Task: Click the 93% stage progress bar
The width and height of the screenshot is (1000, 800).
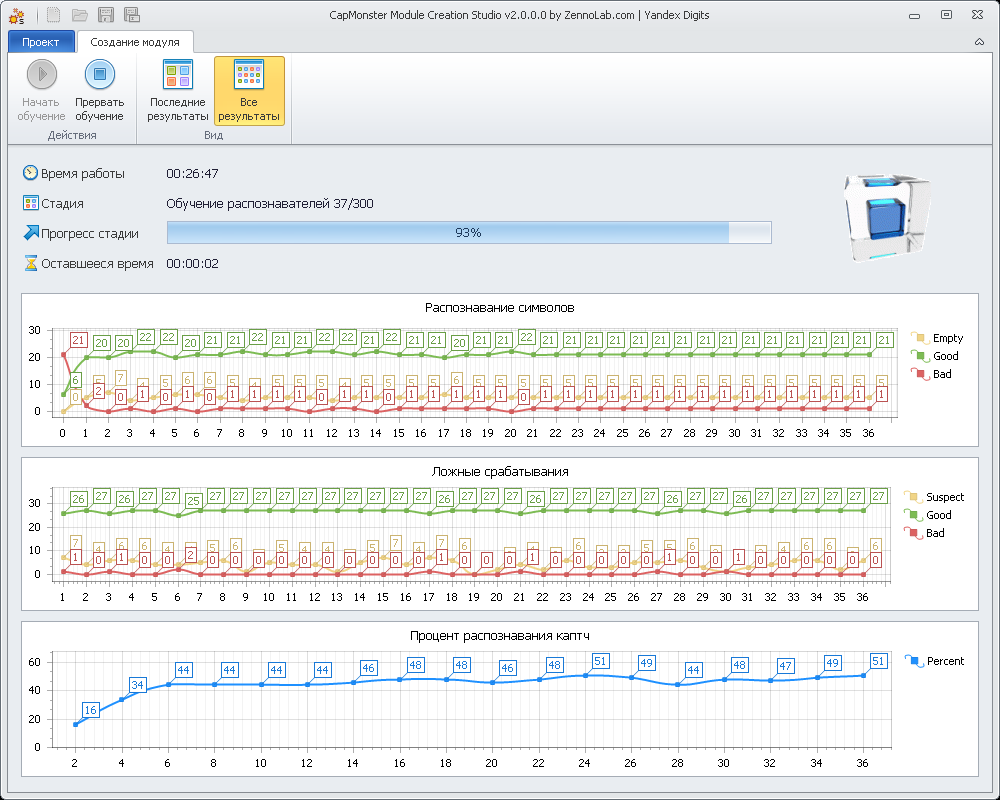Action: coord(469,233)
